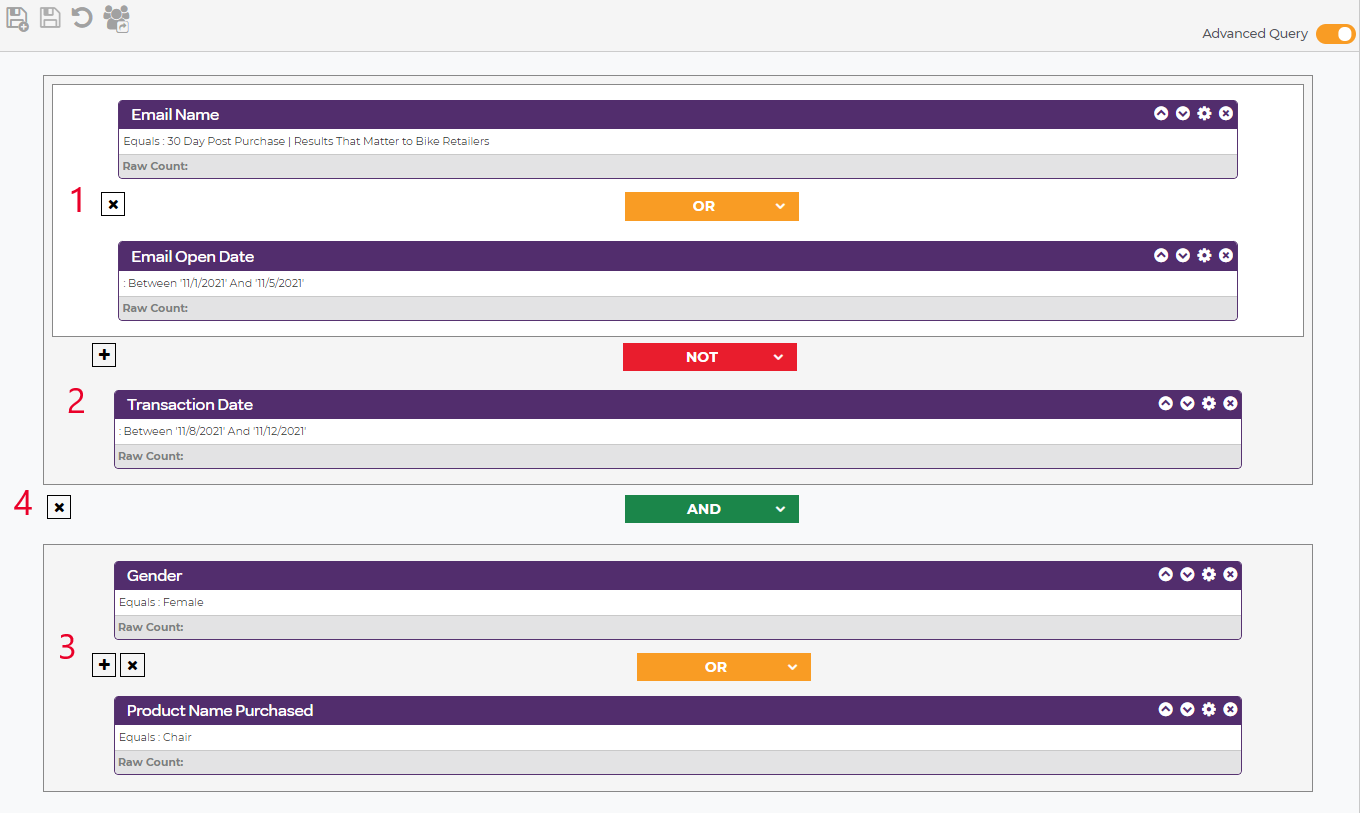Screen dimensions: 1360x813
Task: Click the 'Equals : Female' filter text
Action: click(161, 603)
